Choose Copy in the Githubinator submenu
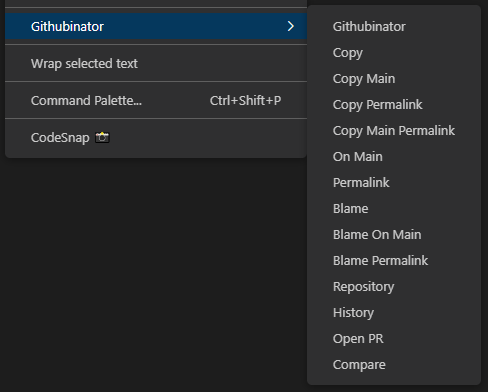 [x=394, y=53]
